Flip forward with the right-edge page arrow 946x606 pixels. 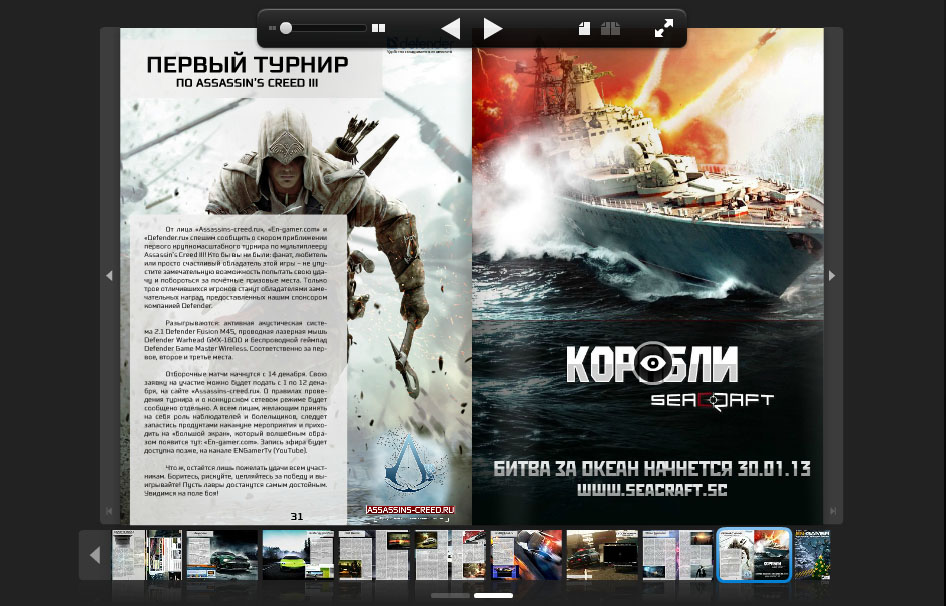point(832,276)
